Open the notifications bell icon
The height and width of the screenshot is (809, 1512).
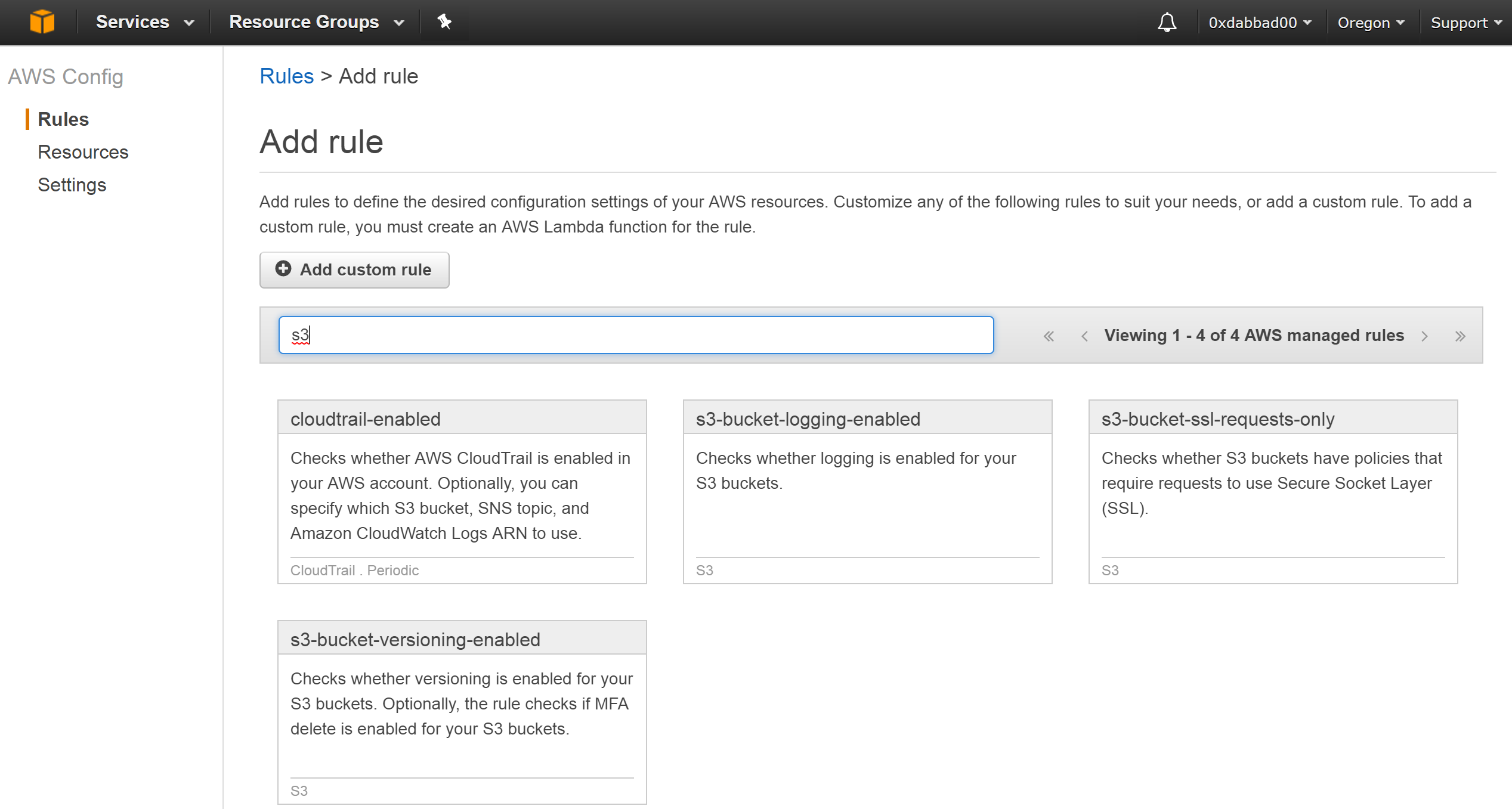(x=1167, y=23)
